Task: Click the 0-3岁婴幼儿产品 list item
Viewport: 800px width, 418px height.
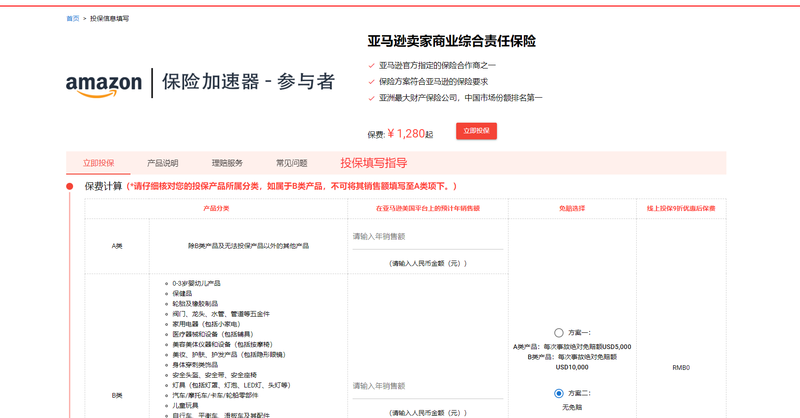Action: [196, 283]
